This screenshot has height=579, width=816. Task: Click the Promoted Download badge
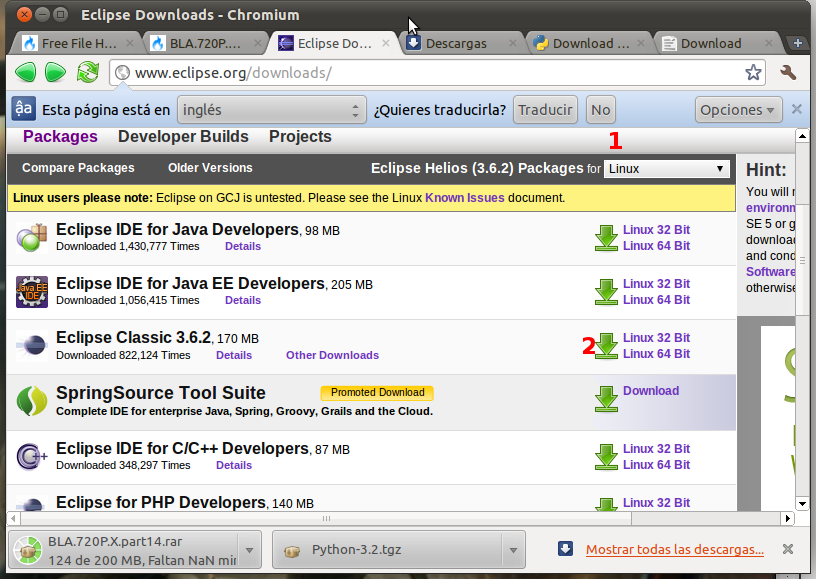(x=377, y=393)
